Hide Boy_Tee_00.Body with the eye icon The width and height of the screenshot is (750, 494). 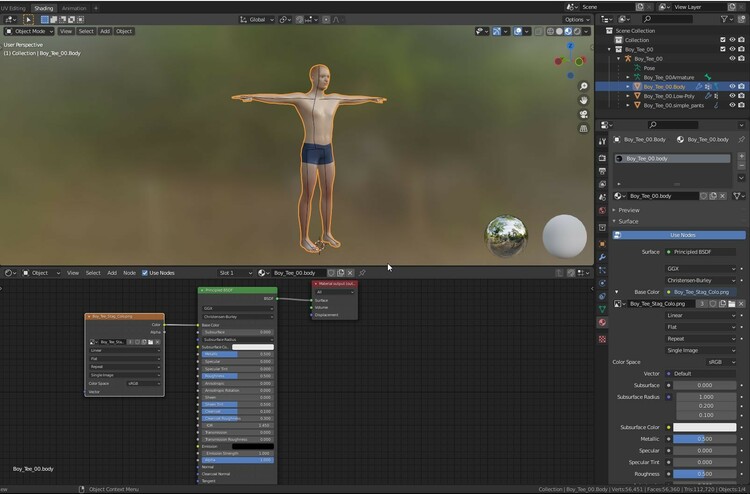pos(732,87)
